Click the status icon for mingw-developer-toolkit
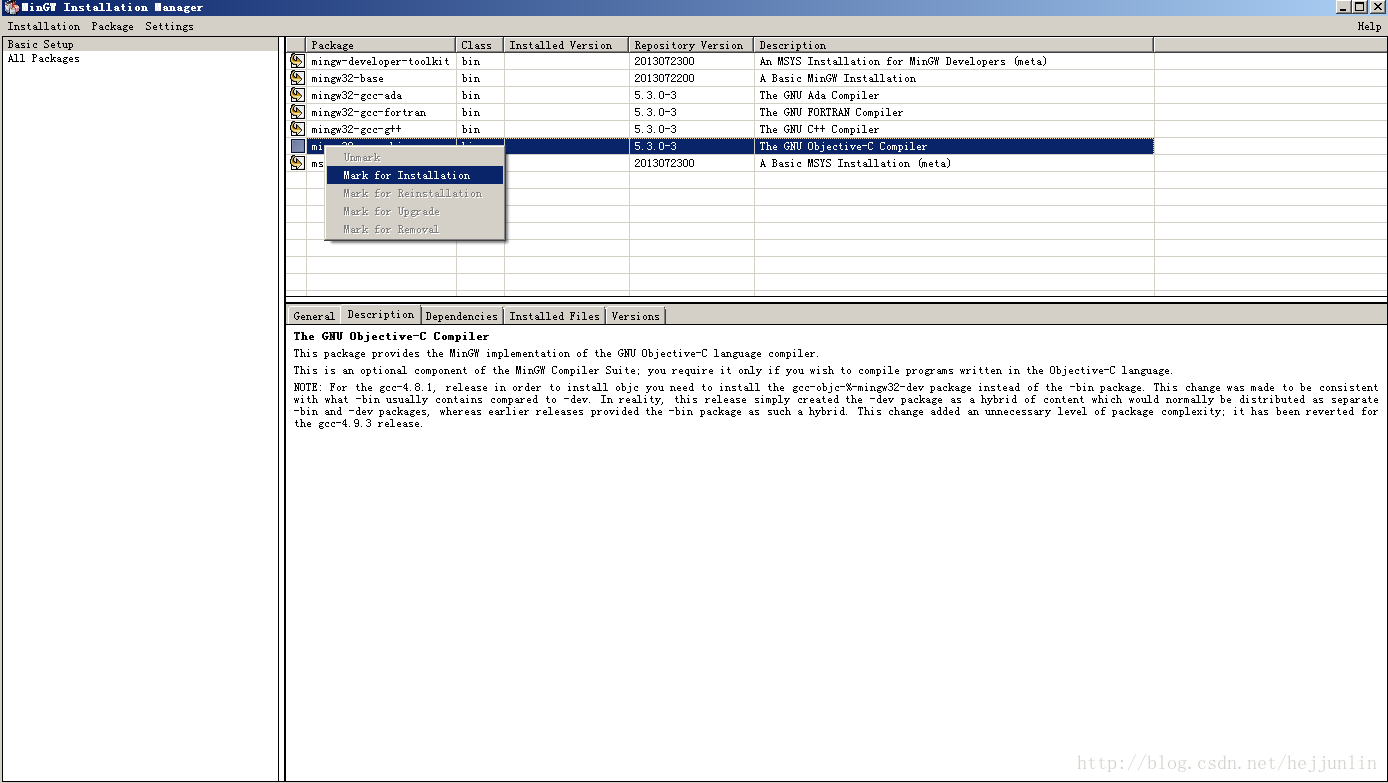This screenshot has width=1388, height=783. [297, 61]
